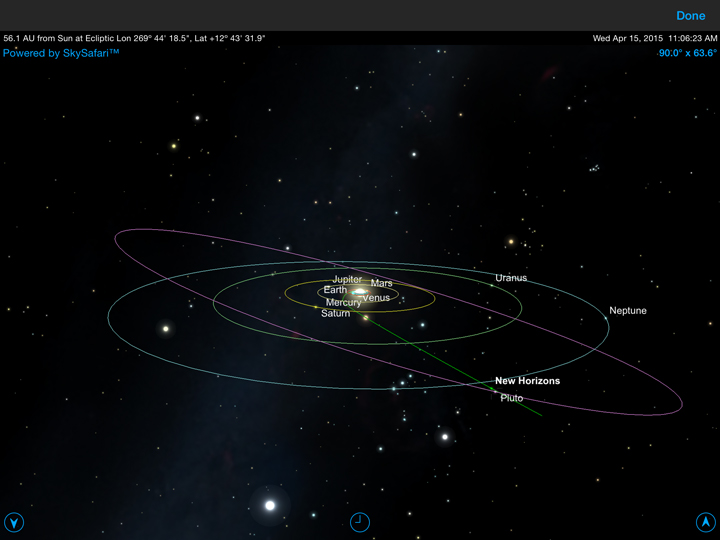Tap the Done button
The width and height of the screenshot is (720, 540).
point(690,16)
